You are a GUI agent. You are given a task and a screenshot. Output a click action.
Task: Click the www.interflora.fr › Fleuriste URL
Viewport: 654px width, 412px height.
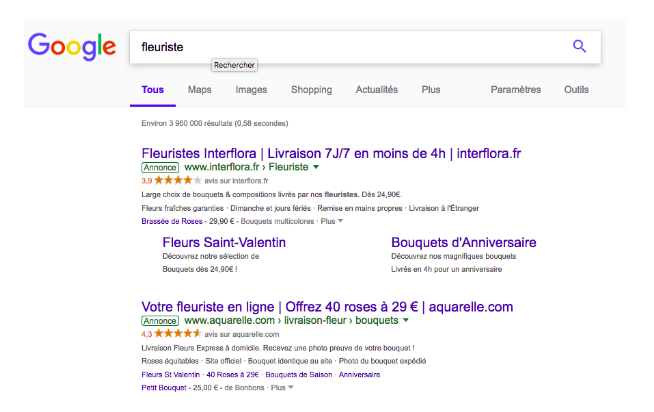click(x=247, y=167)
